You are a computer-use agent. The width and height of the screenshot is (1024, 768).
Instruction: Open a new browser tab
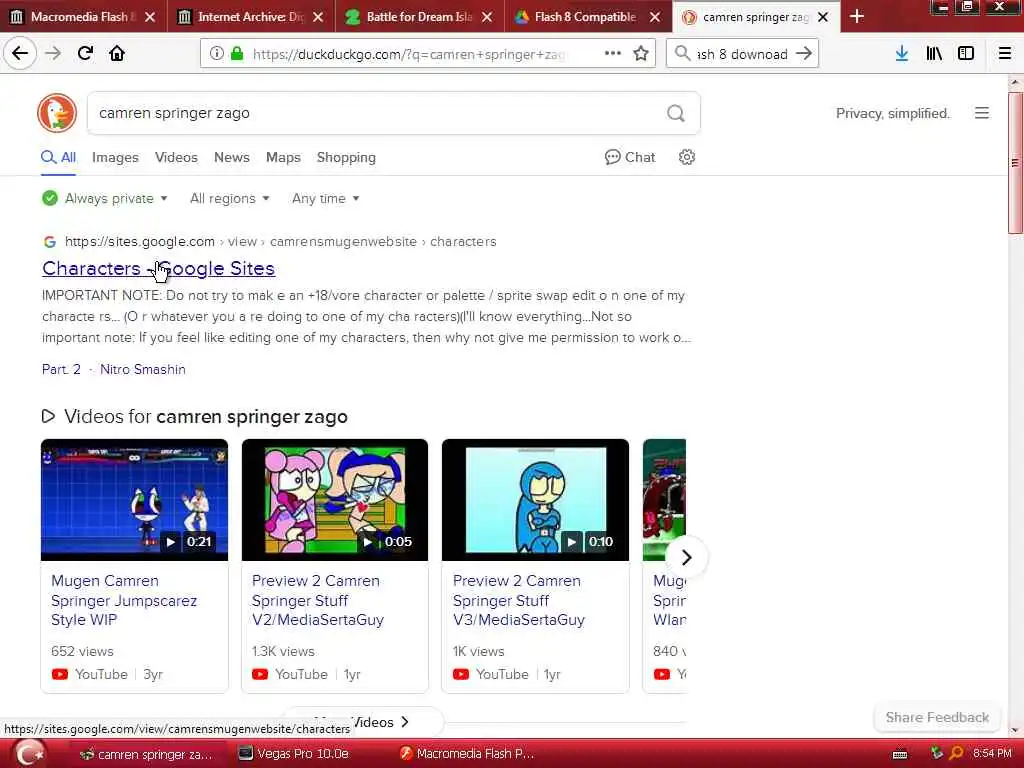tap(857, 17)
